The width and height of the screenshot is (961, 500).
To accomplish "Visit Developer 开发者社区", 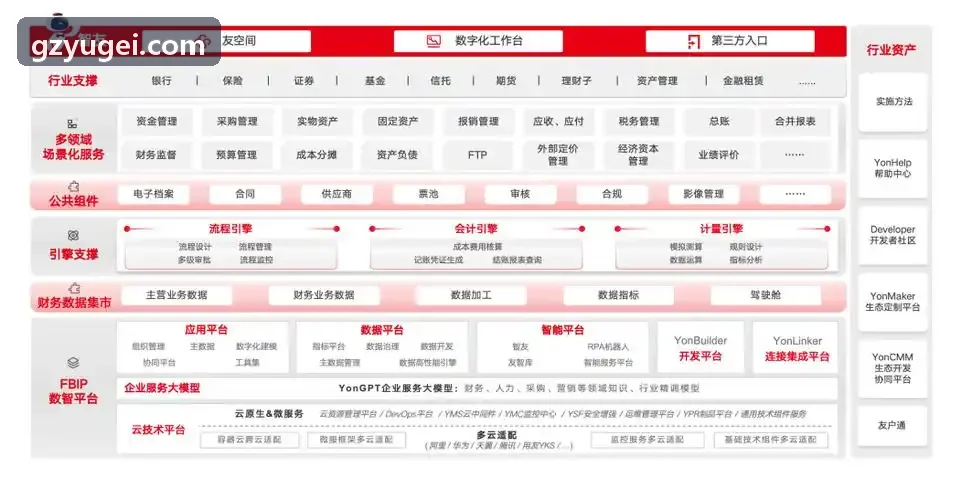I will tap(893, 235).
